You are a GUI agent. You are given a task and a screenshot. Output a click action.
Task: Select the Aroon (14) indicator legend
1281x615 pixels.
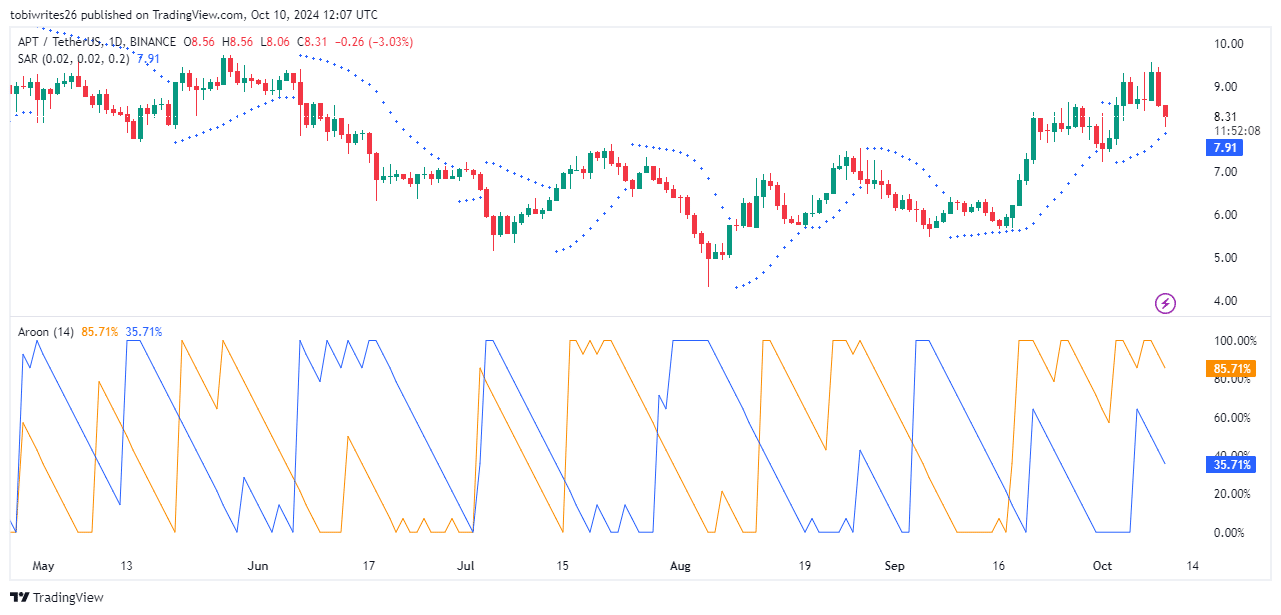pos(43,332)
